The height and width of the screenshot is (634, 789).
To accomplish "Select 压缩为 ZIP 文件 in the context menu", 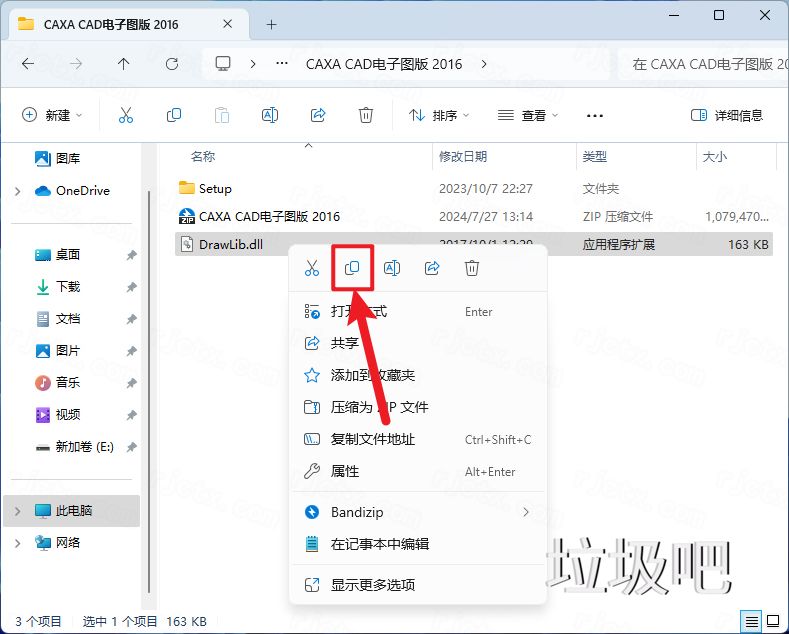I will (x=418, y=407).
